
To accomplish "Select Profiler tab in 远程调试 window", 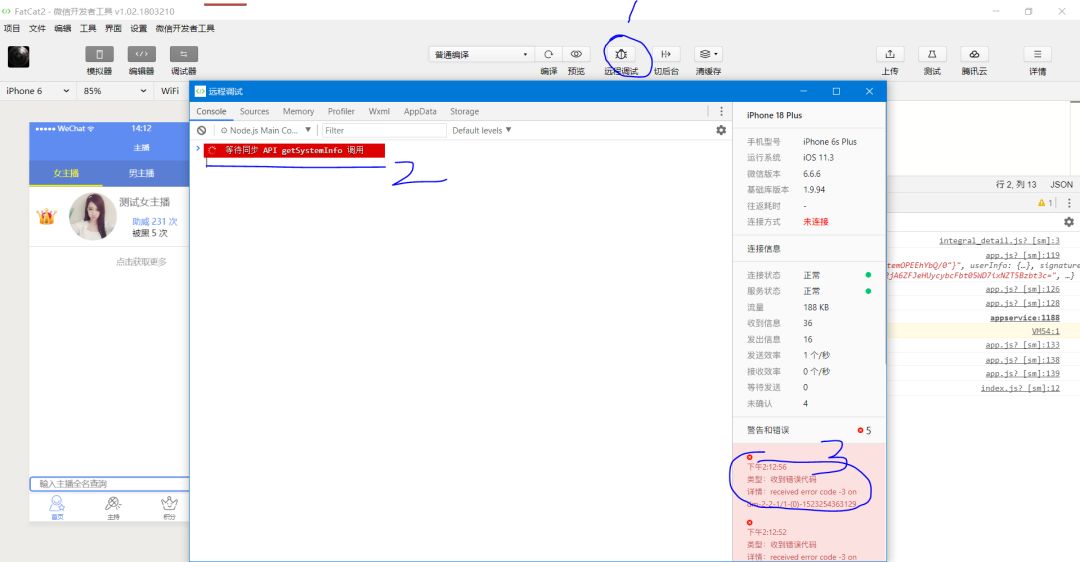I will pos(341,112).
